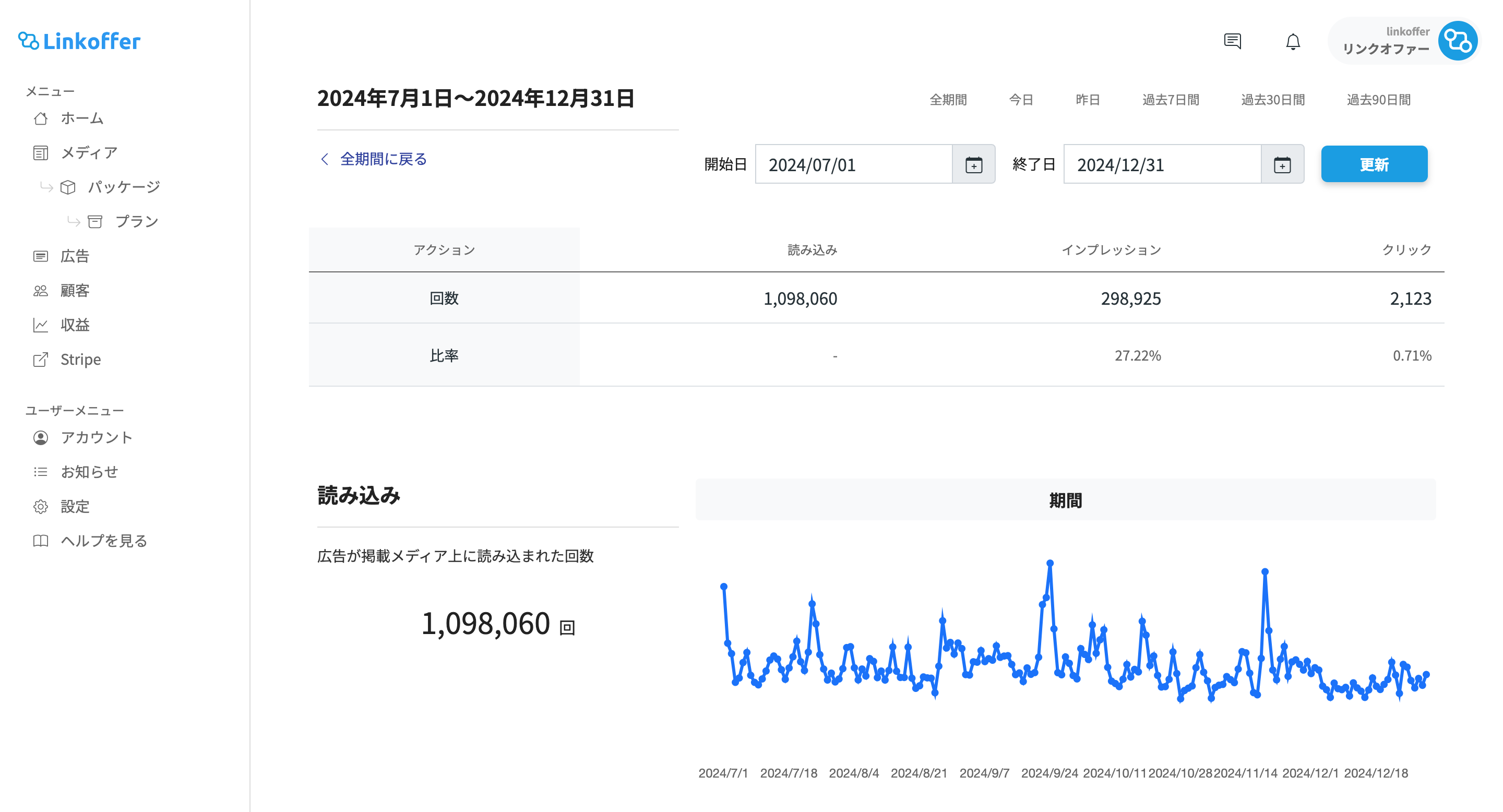Click the 開始日 date input field
1503x812 pixels.
click(x=853, y=164)
